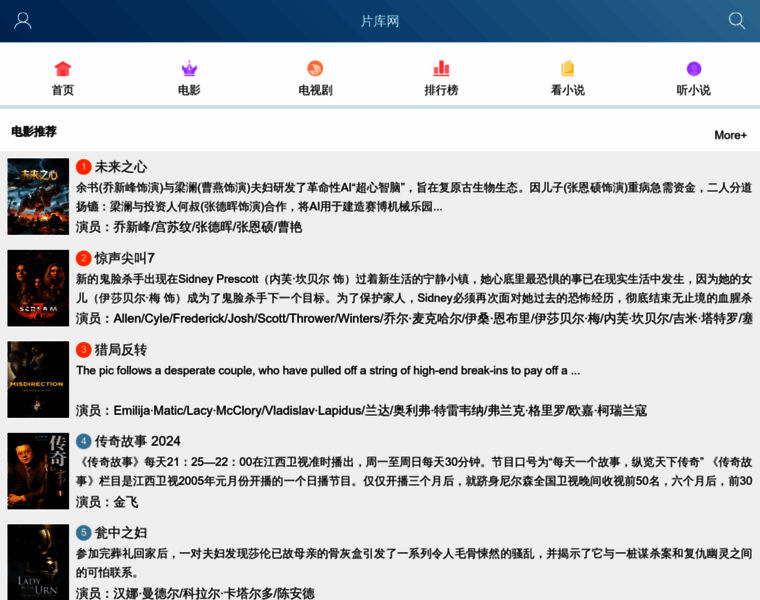Click the 瓮中之妇 synopsis text
The width and height of the screenshot is (760, 600).
pos(414,563)
